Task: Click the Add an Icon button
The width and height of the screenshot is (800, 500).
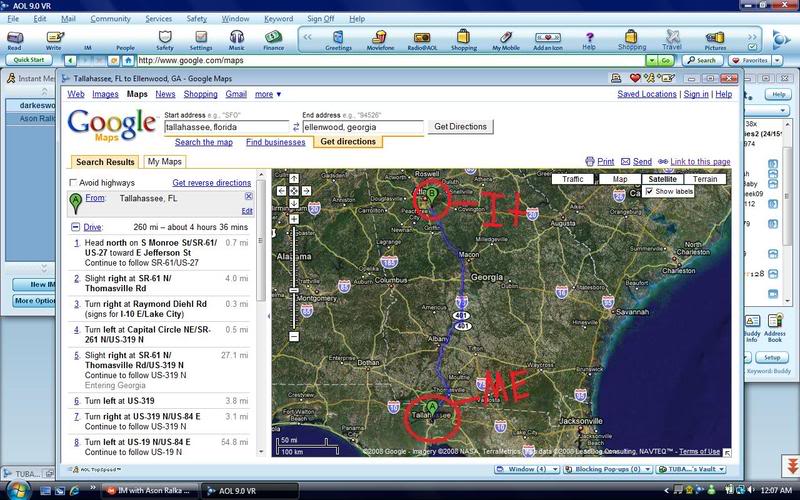Action: (547, 40)
